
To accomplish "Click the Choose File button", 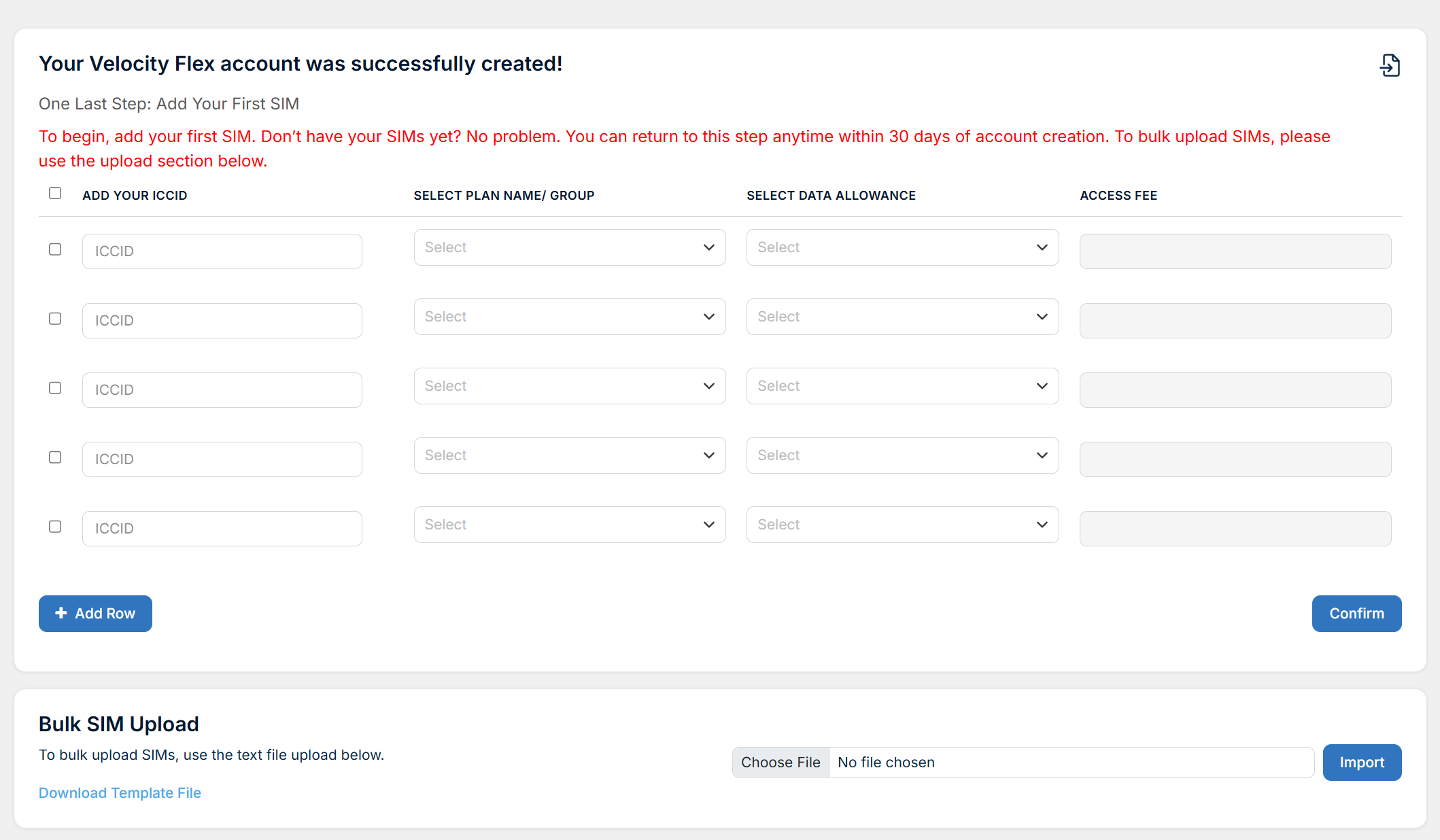I will click(781, 763).
